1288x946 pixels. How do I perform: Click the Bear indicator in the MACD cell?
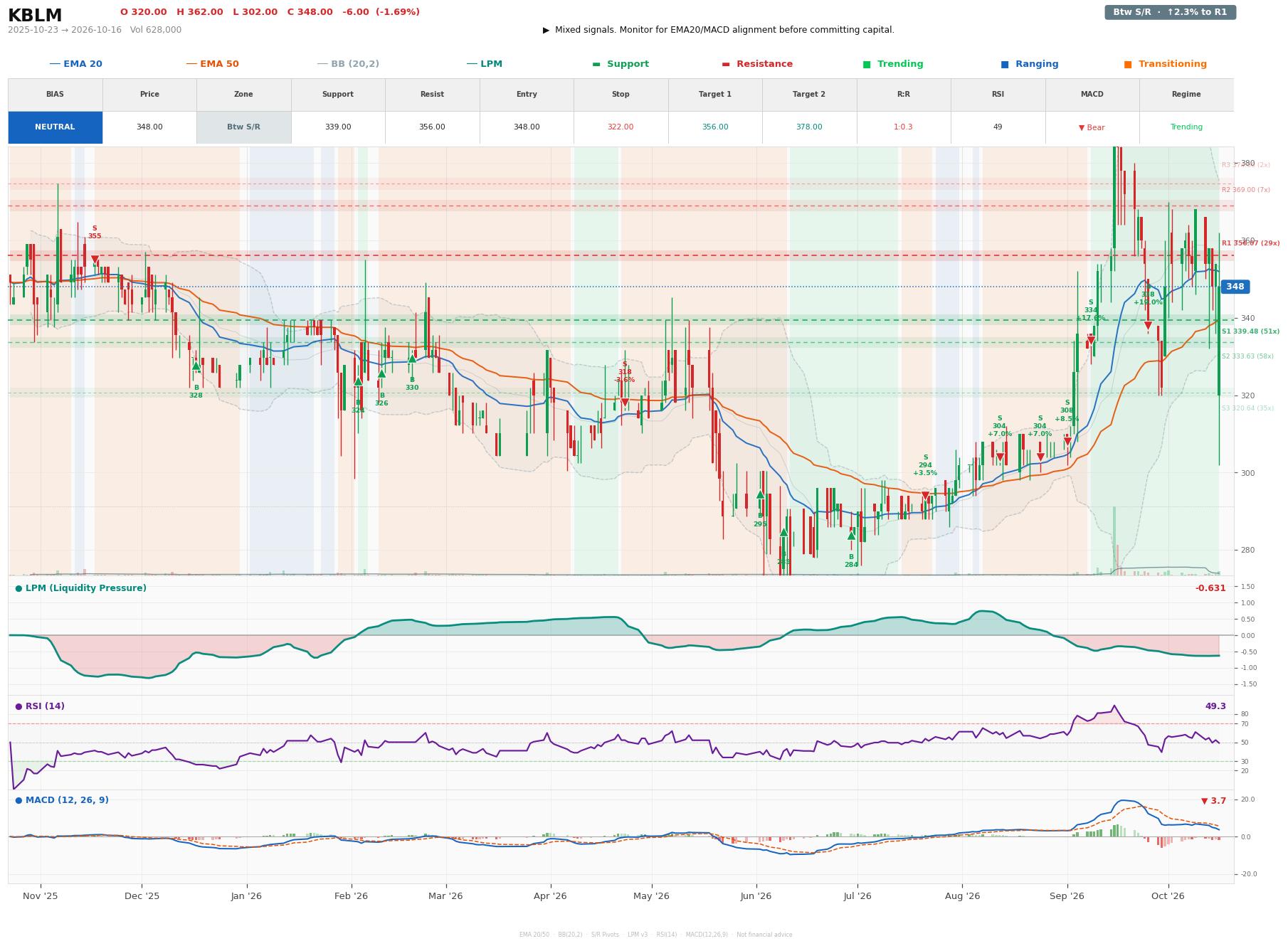tap(1092, 127)
